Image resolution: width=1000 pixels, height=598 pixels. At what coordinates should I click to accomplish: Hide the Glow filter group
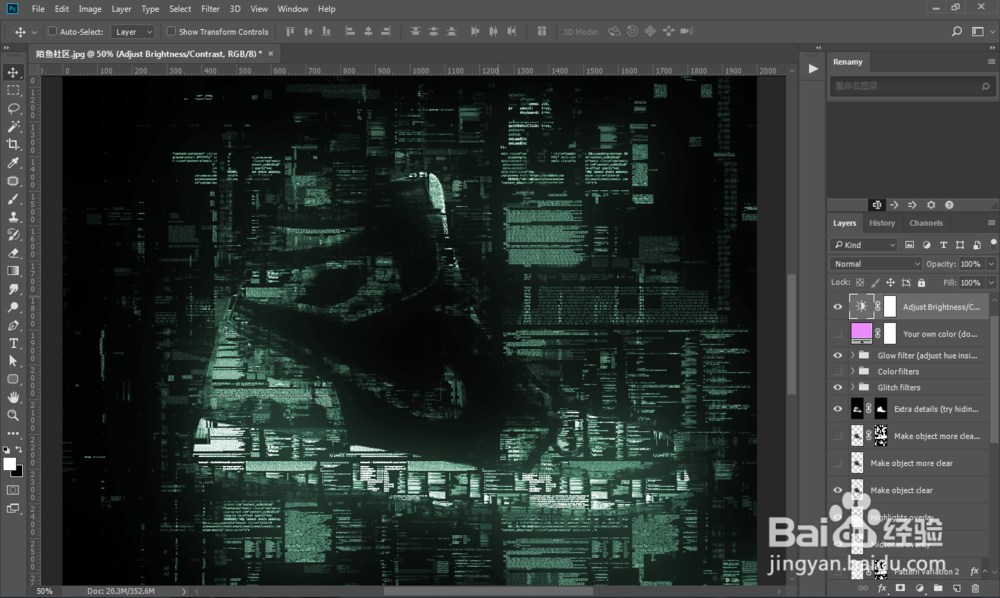click(x=837, y=356)
